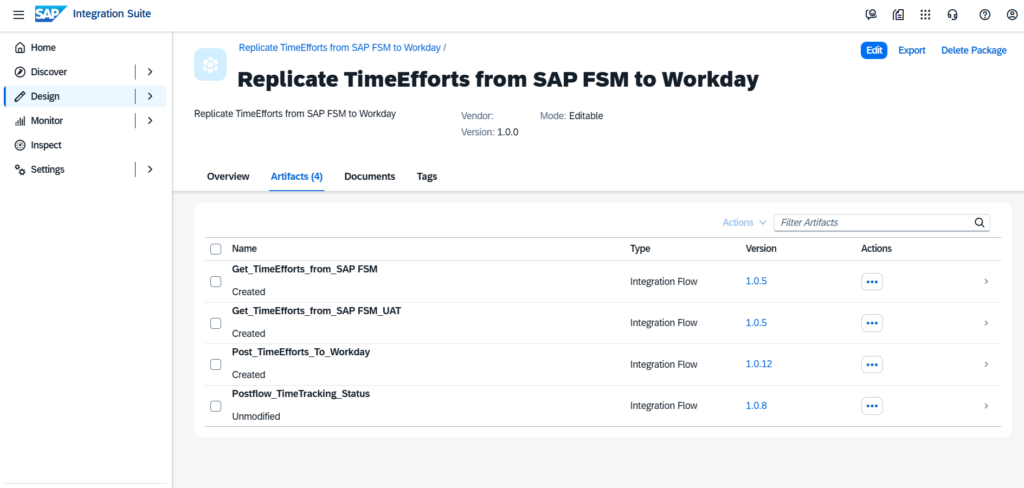Viewport: 1024px width, 488px height.
Task: Check the Post_TimeEfforts_To_Workday row checkbox
Action: click(216, 365)
